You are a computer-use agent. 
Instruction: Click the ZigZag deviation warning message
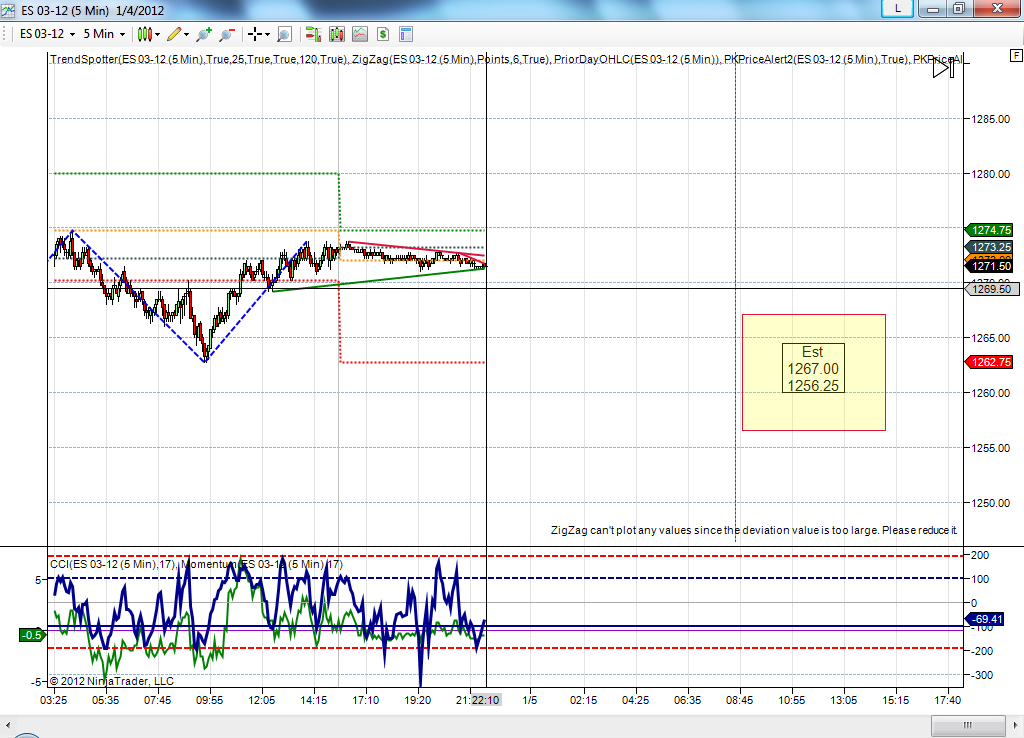click(754, 530)
